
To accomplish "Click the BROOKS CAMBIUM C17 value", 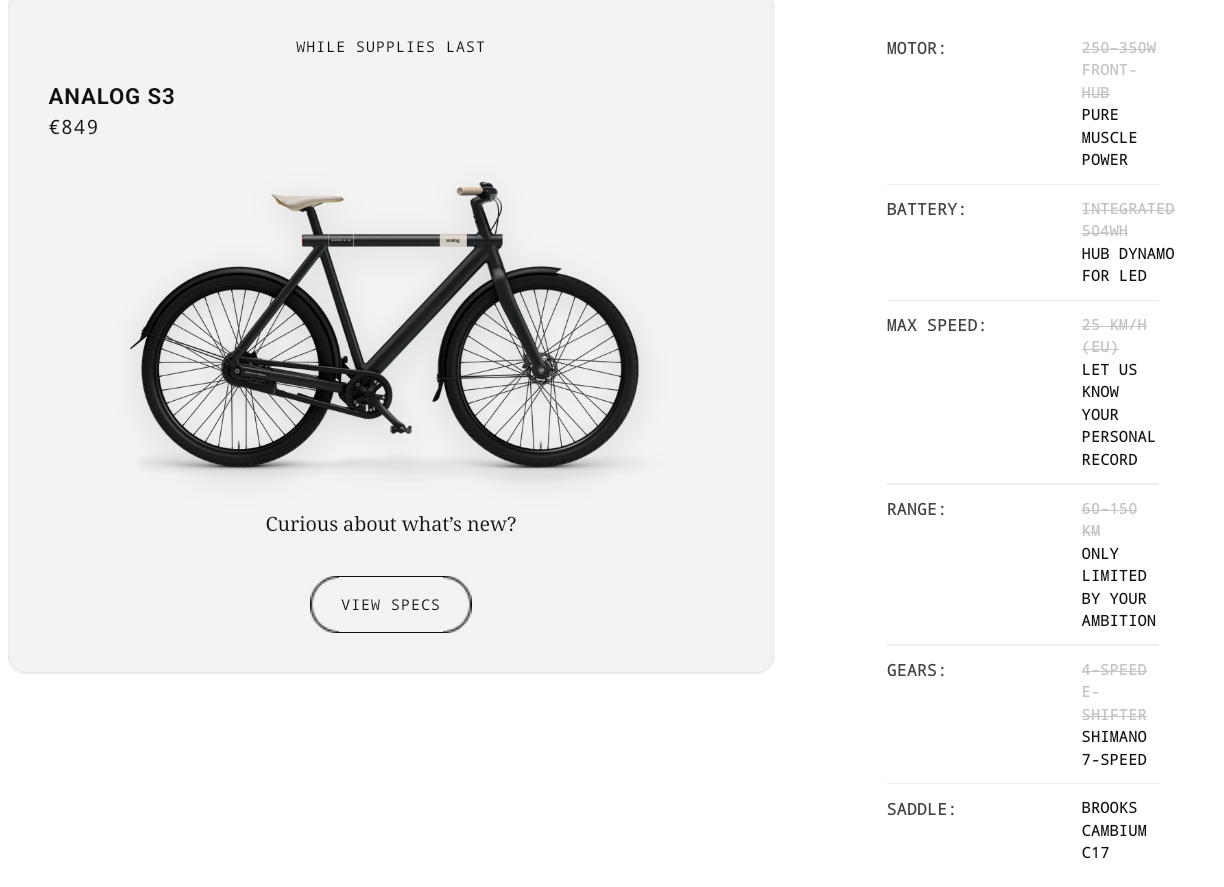I will 1113,830.
